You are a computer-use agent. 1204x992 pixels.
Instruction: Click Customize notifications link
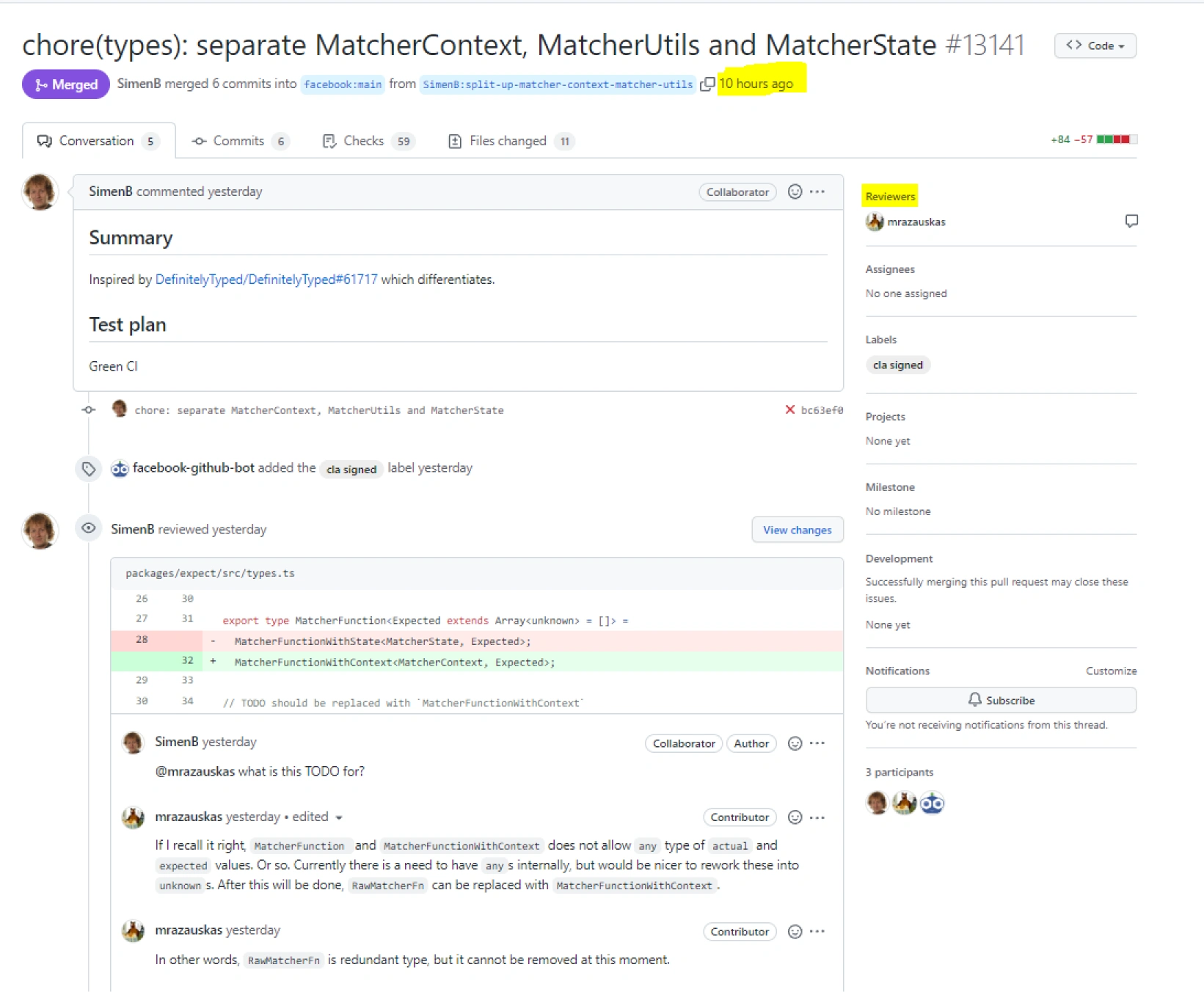pyautogui.click(x=1111, y=671)
